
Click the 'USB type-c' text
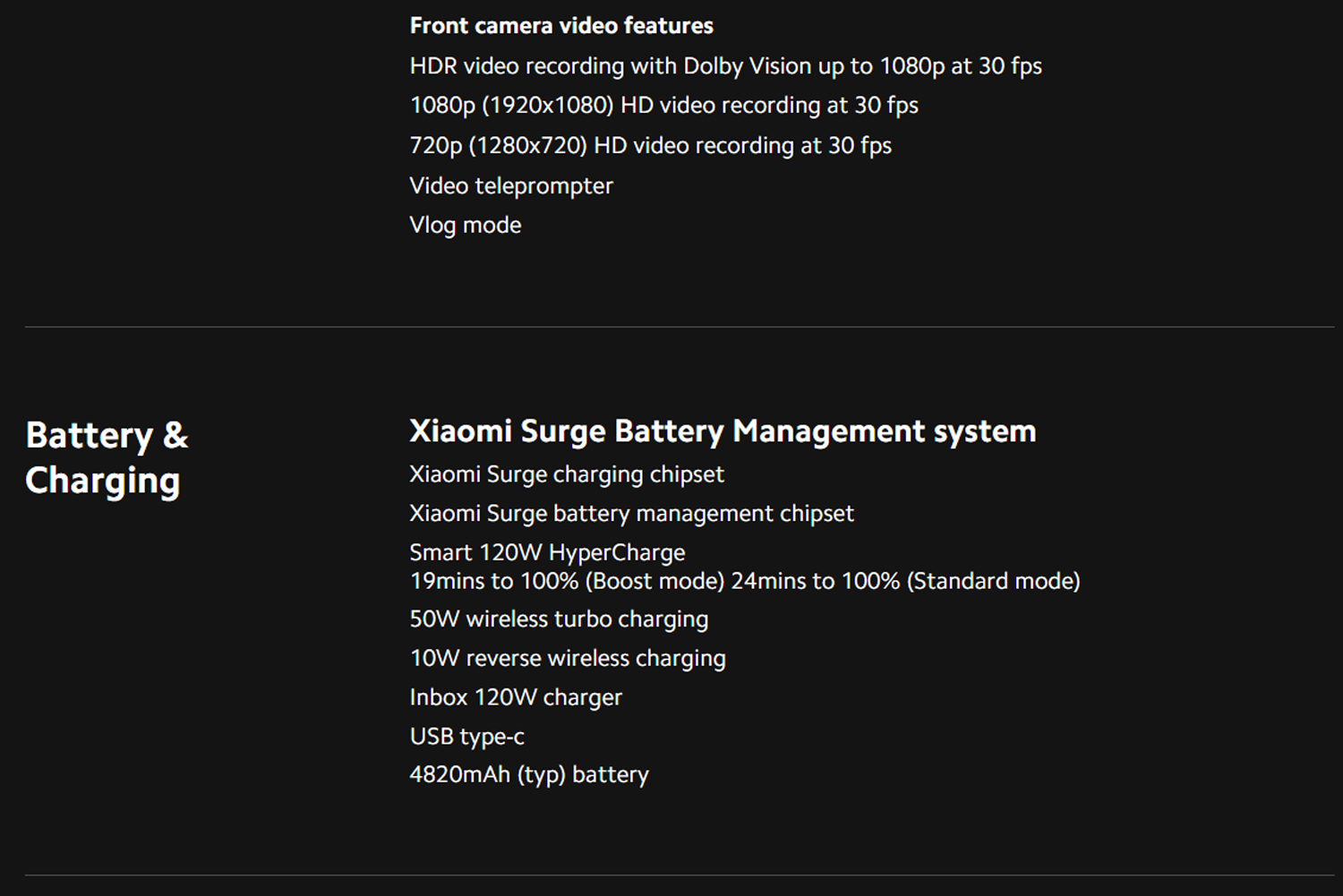(x=466, y=737)
